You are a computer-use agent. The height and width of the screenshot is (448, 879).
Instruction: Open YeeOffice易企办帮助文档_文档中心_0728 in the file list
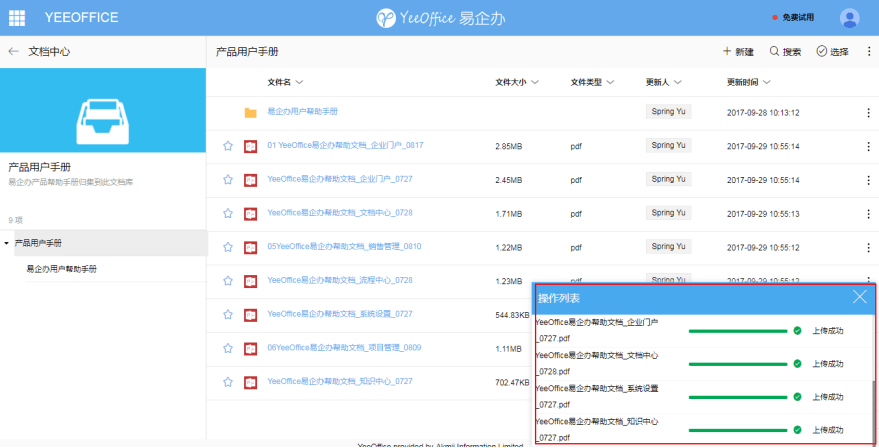[340, 213]
